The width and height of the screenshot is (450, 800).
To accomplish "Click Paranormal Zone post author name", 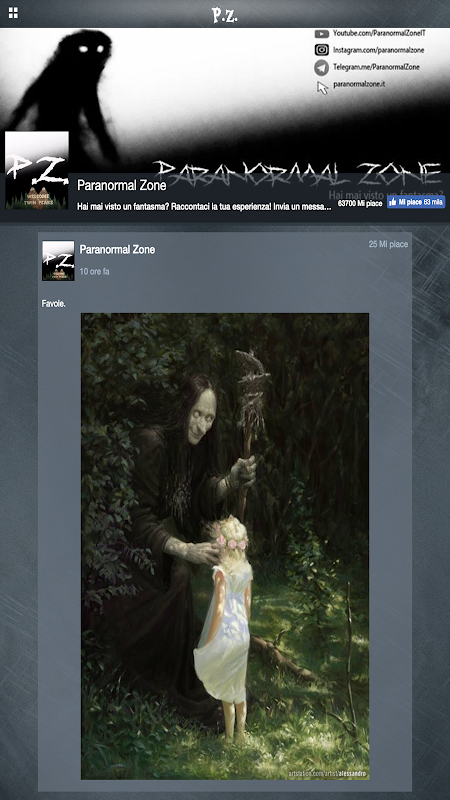I will (117, 249).
